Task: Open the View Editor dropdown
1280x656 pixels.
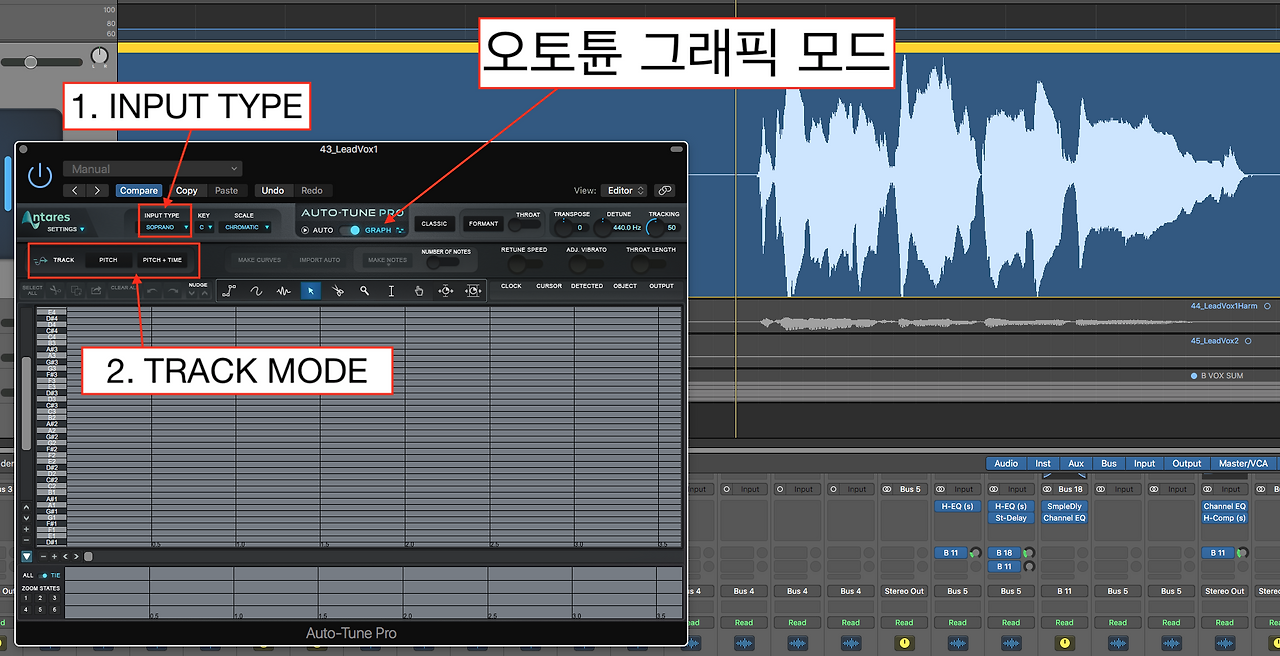Action: [x=625, y=190]
